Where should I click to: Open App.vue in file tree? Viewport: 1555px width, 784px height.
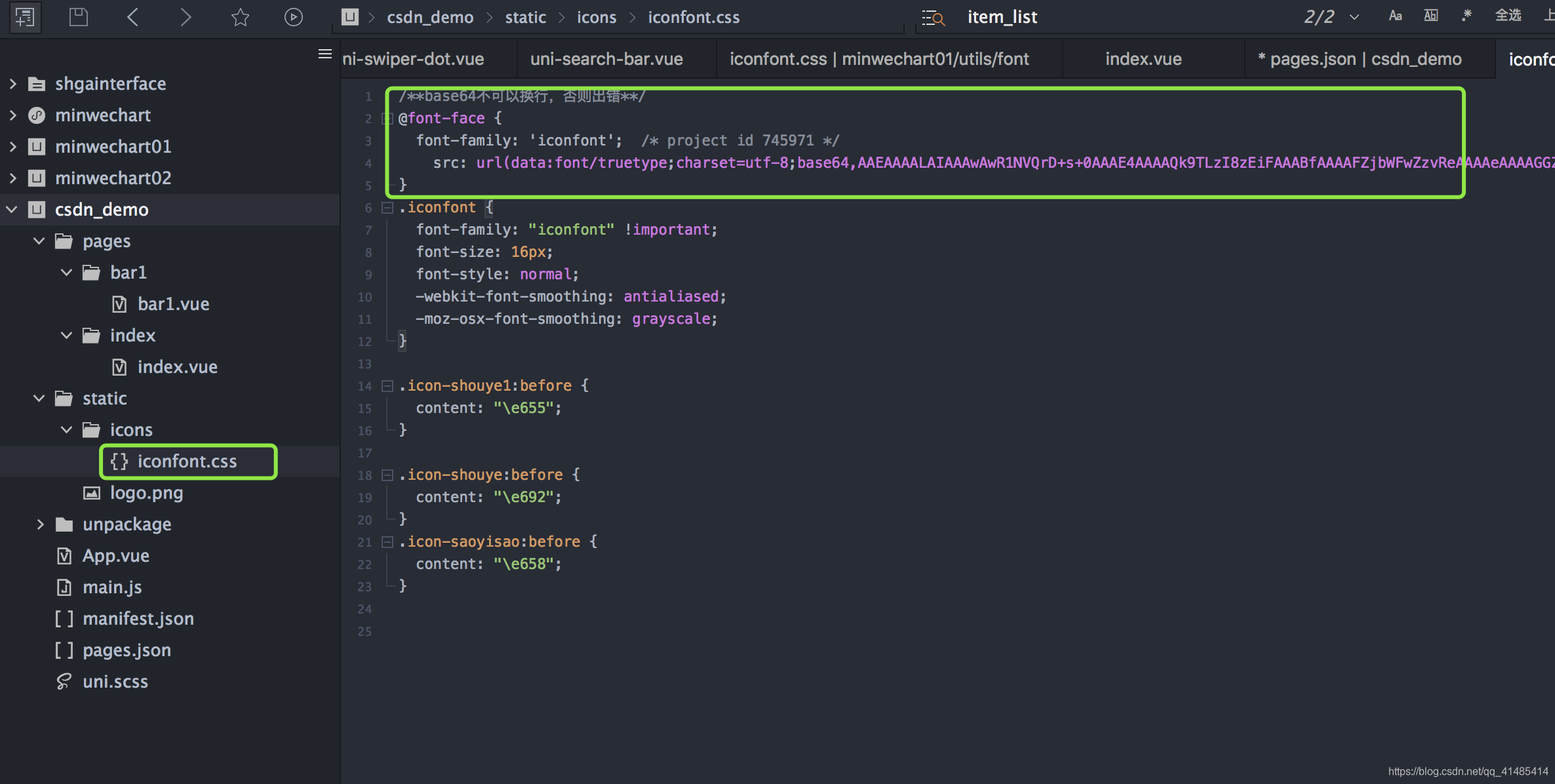[x=116, y=556]
